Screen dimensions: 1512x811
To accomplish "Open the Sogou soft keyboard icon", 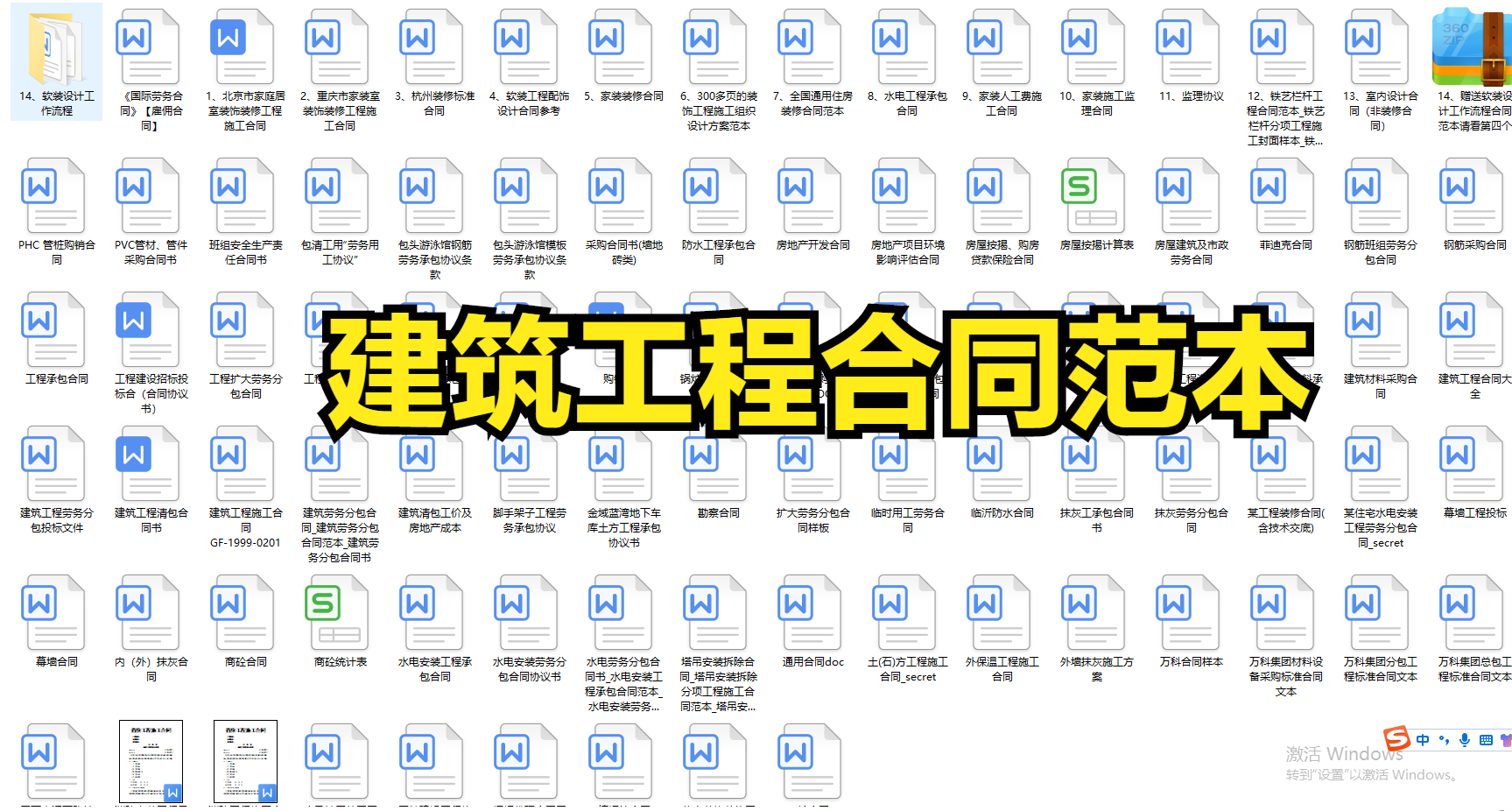I will 1486,740.
